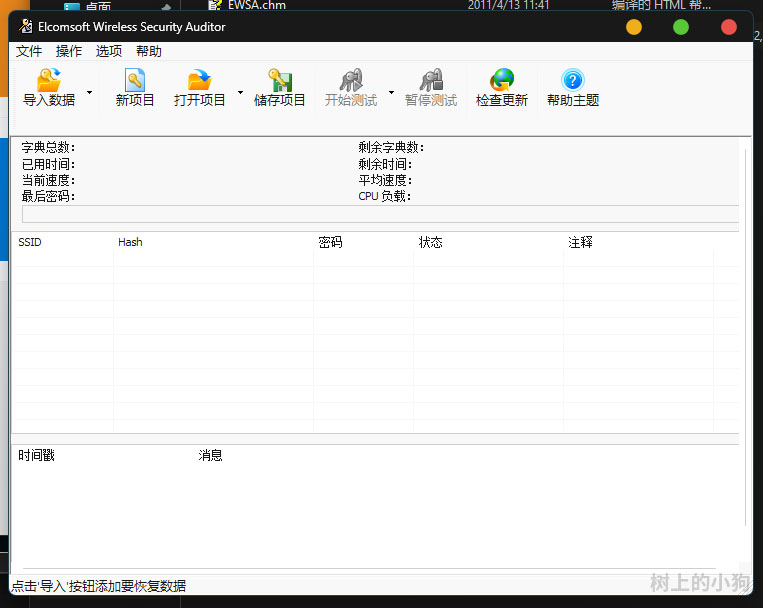Click the 导入数据 (Import Data) icon
Image resolution: width=763 pixels, height=608 pixels.
coord(49,82)
